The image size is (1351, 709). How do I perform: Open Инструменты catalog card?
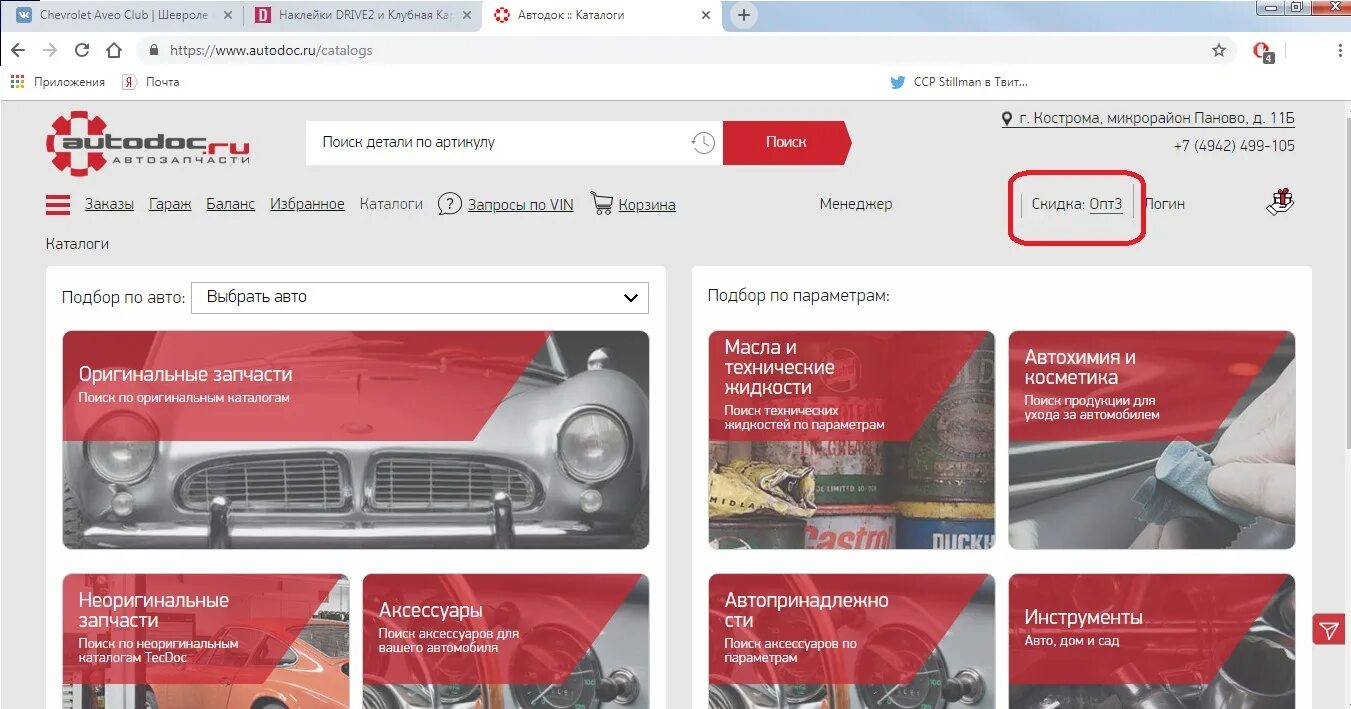click(x=1152, y=641)
